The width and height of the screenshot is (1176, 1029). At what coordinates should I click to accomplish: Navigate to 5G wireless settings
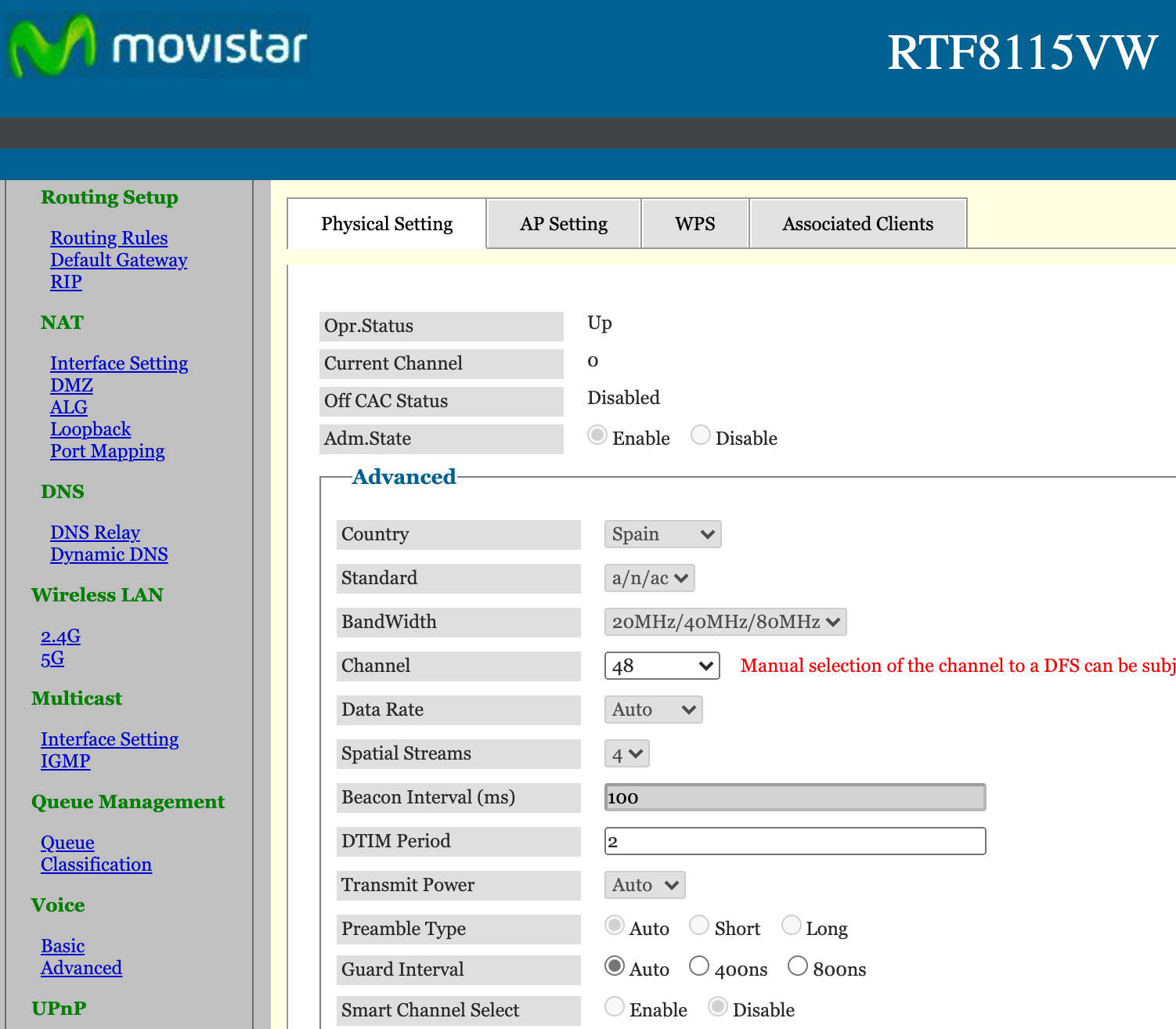pyautogui.click(x=52, y=659)
